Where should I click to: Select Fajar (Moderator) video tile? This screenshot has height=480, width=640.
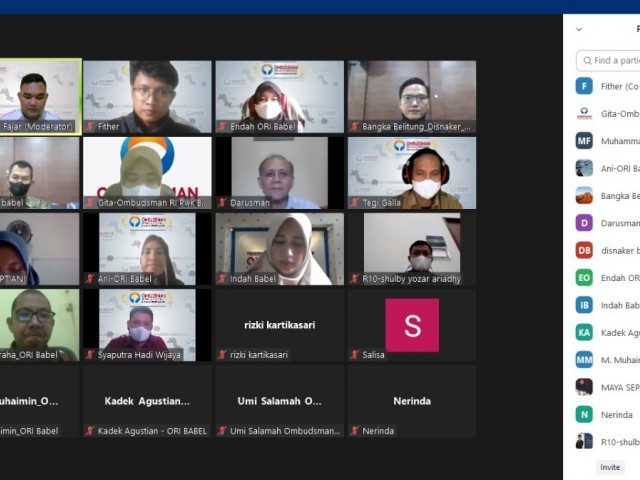point(40,95)
